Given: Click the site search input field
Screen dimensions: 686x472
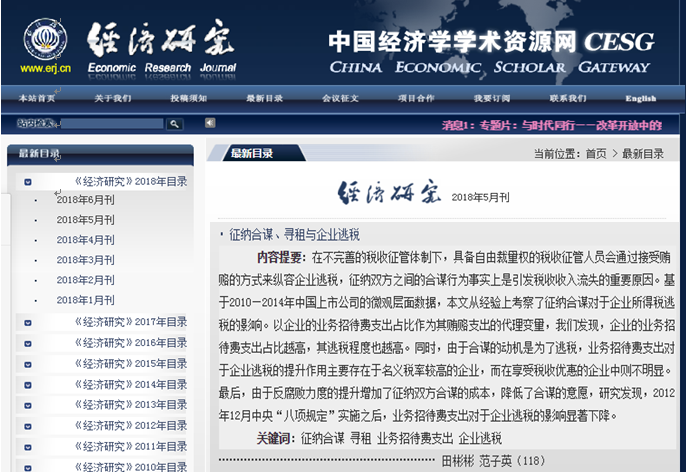Looking at the screenshot, I should tap(112, 124).
